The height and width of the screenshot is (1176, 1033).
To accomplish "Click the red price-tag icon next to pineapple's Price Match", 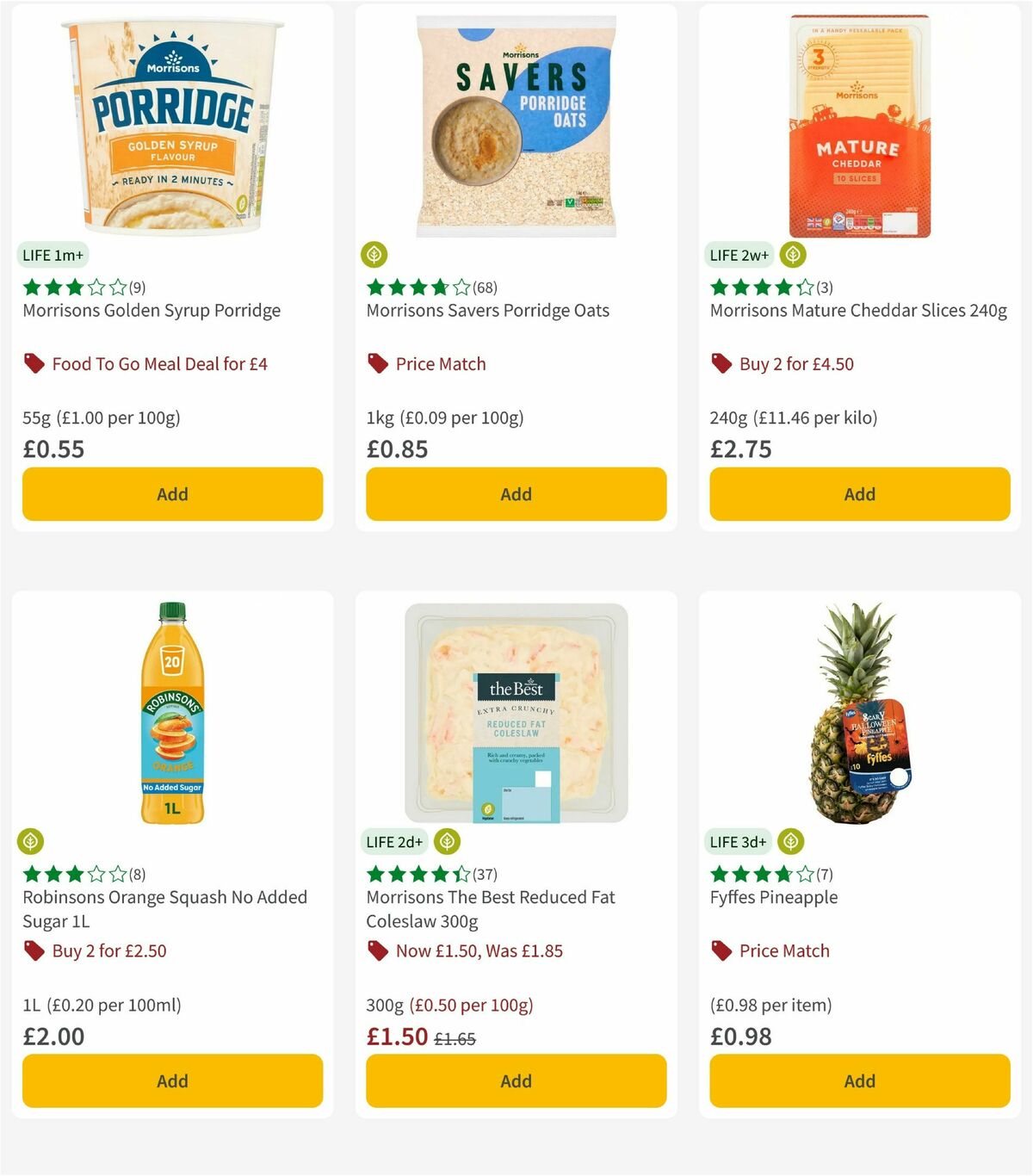I will click(721, 950).
